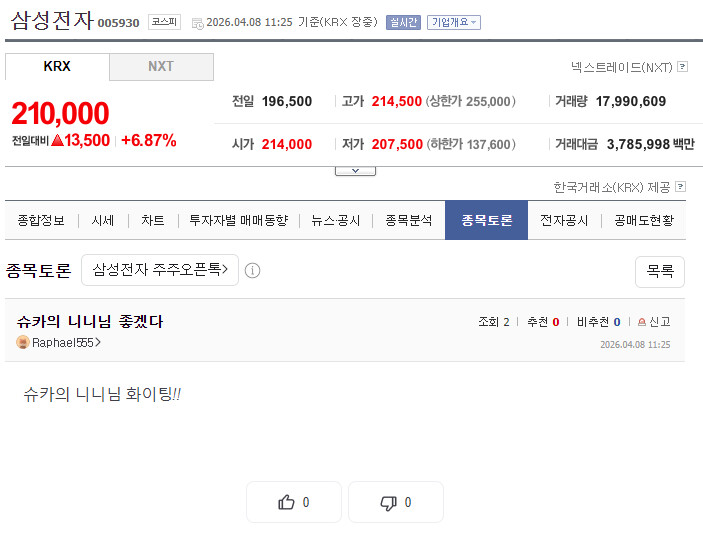The width and height of the screenshot is (703, 553).
Task: Click the 삼성전자 stock title
Action: [x=52, y=21]
